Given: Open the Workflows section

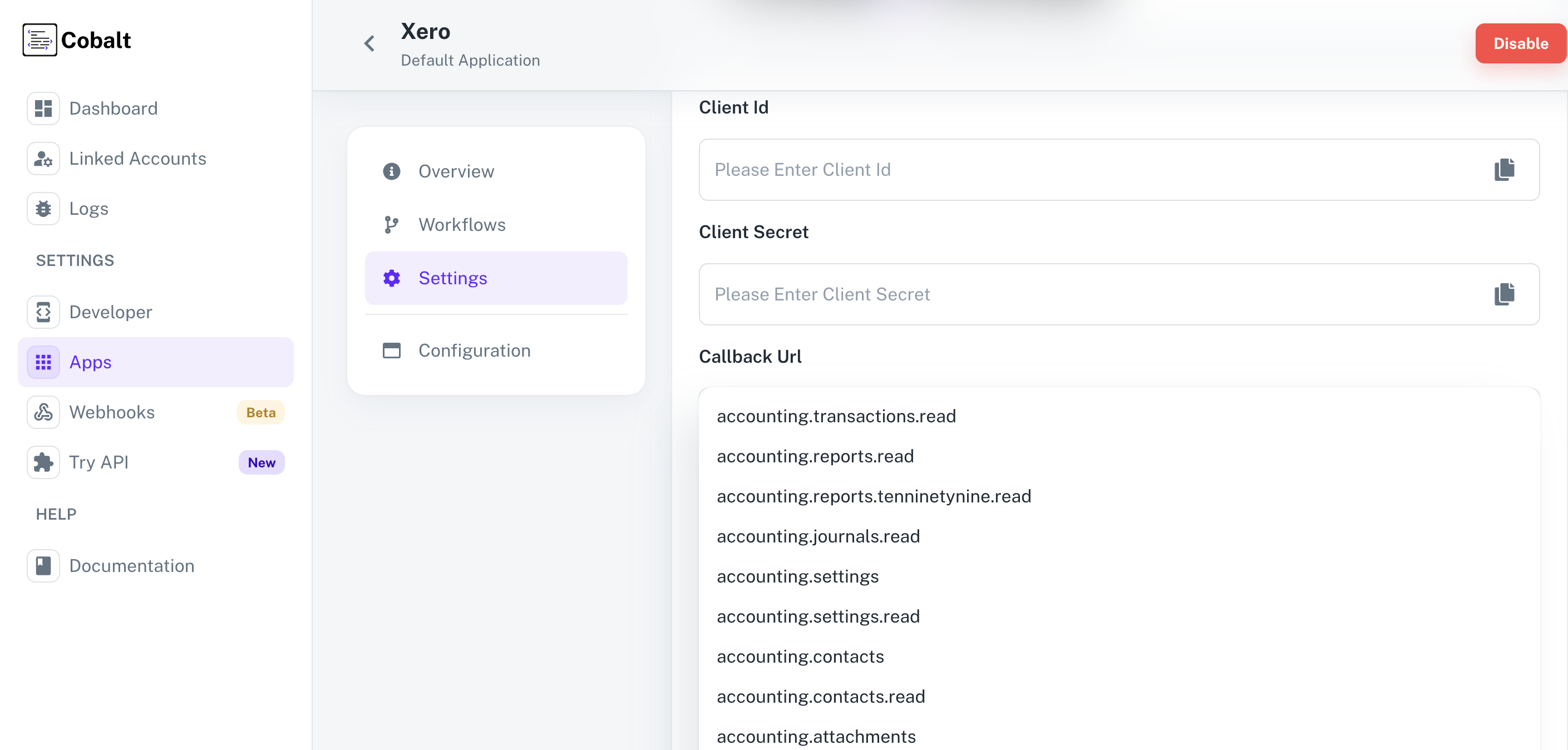Looking at the screenshot, I should pyautogui.click(x=461, y=224).
